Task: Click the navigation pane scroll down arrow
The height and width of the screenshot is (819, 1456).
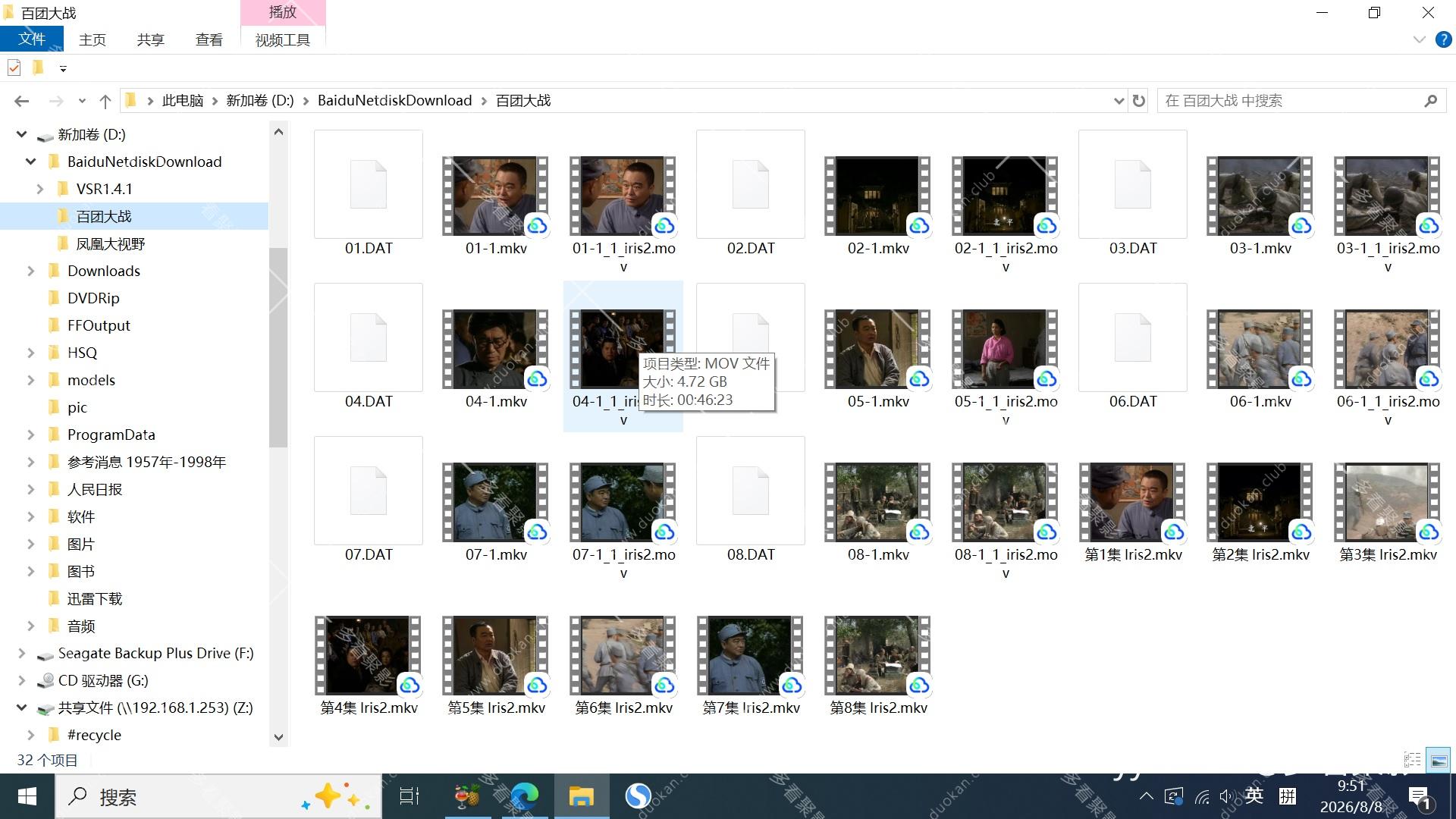Action: pyautogui.click(x=278, y=737)
